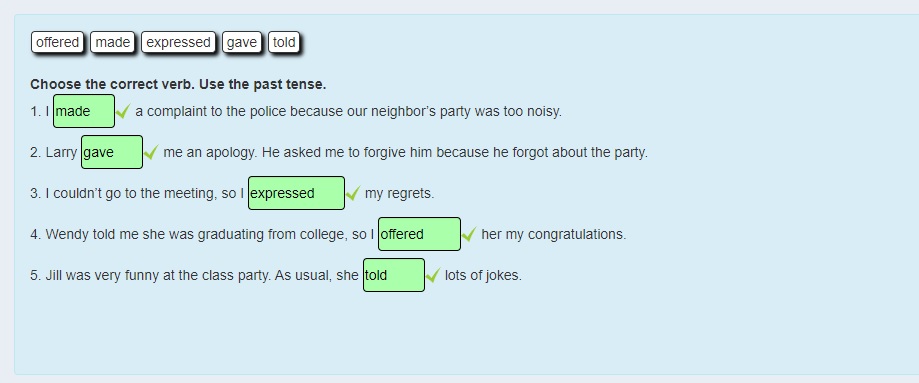Click the checkmark following 'told'
Image resolution: width=919 pixels, height=383 pixels.
point(433,275)
